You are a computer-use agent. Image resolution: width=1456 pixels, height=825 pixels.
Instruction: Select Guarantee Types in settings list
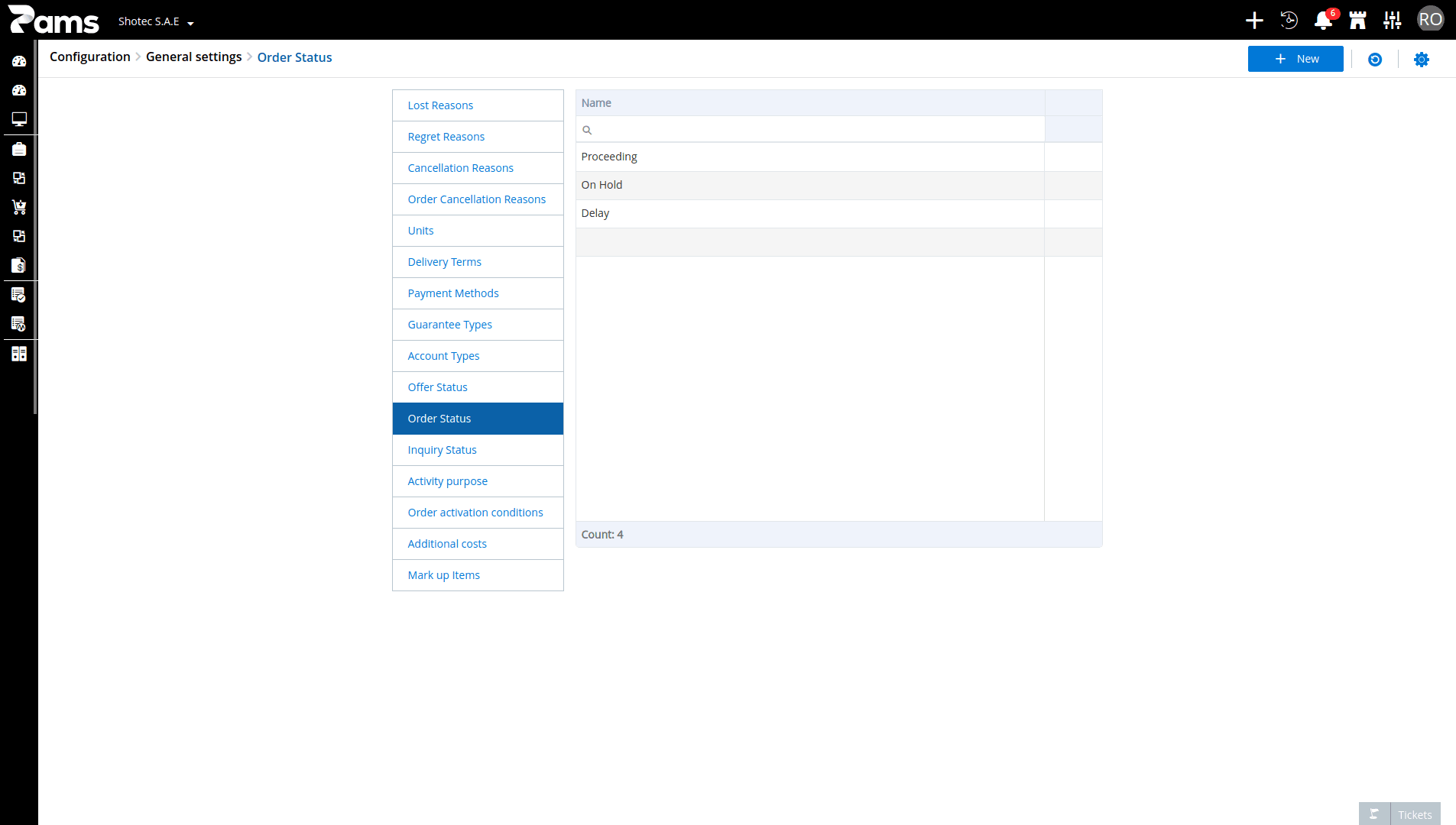[x=478, y=325]
